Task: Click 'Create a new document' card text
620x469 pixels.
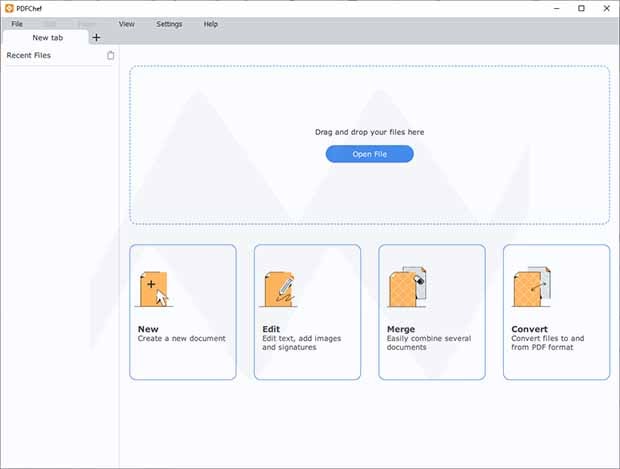Action: click(x=182, y=339)
